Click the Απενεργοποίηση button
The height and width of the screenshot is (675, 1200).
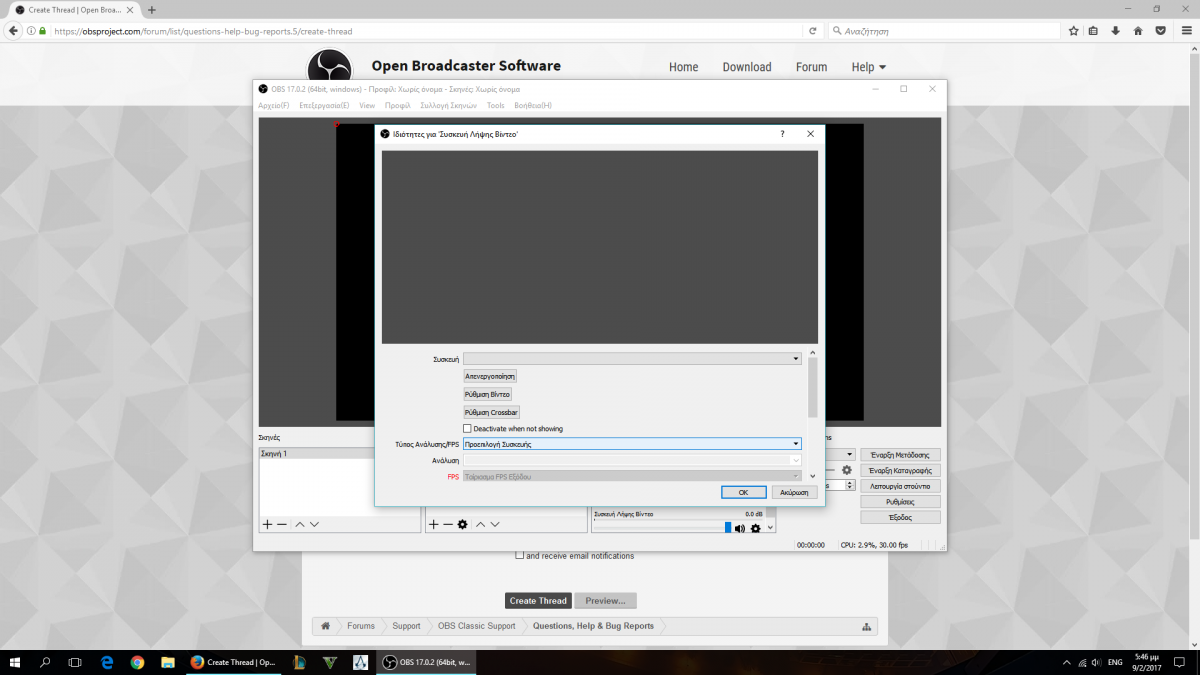pos(490,376)
